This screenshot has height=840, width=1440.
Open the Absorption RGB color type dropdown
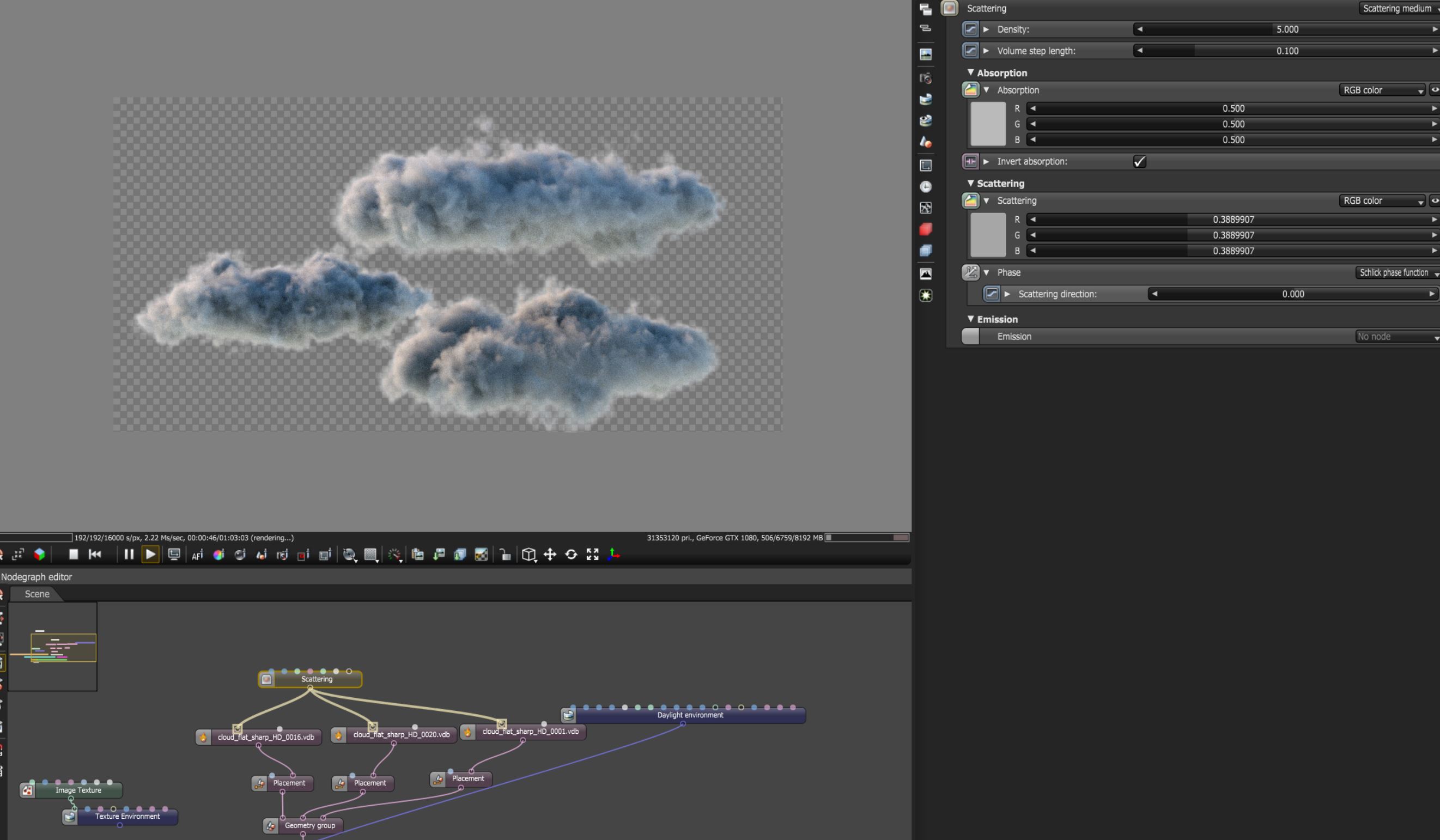1383,90
